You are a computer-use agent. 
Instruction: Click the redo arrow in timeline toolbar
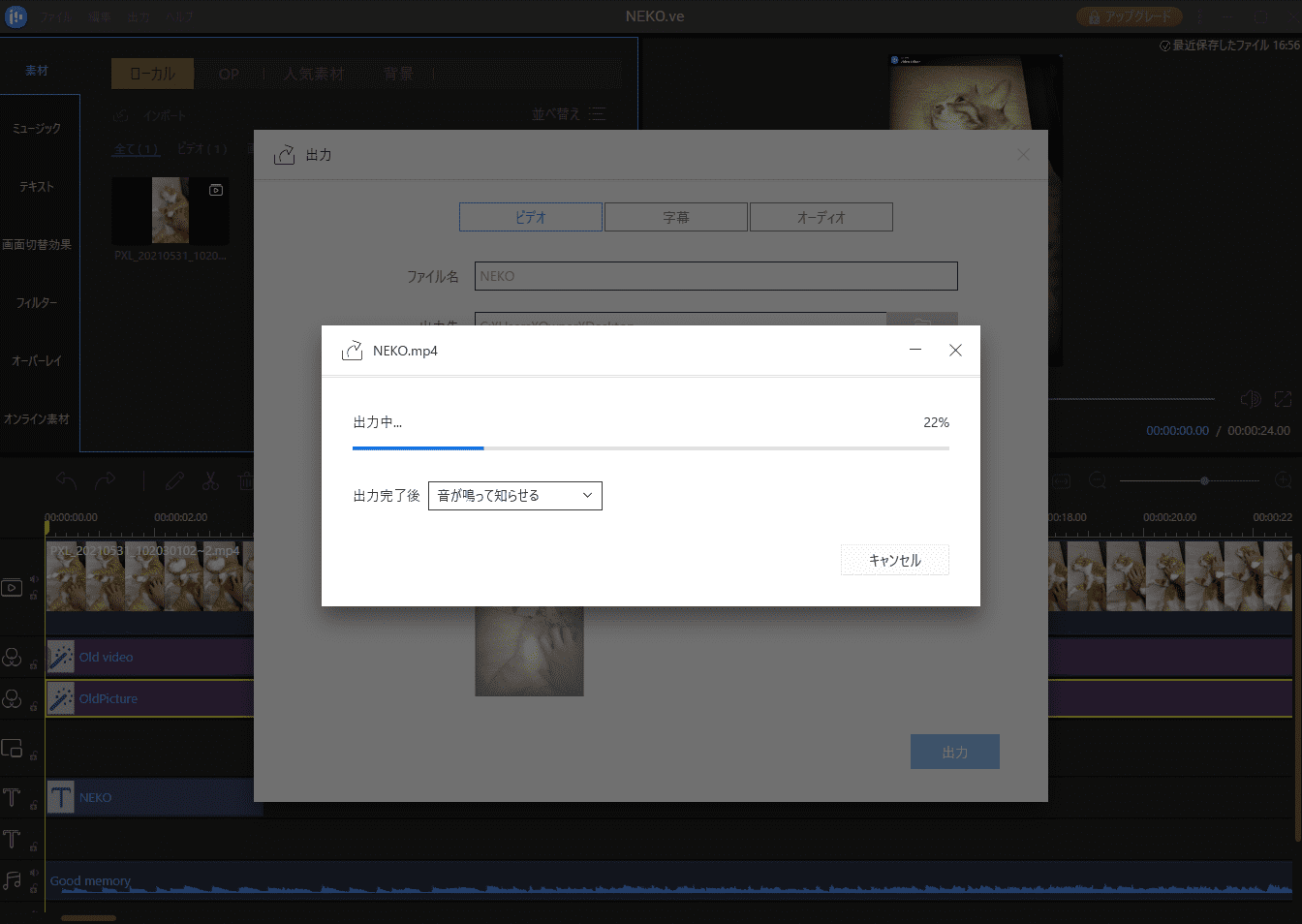(105, 480)
